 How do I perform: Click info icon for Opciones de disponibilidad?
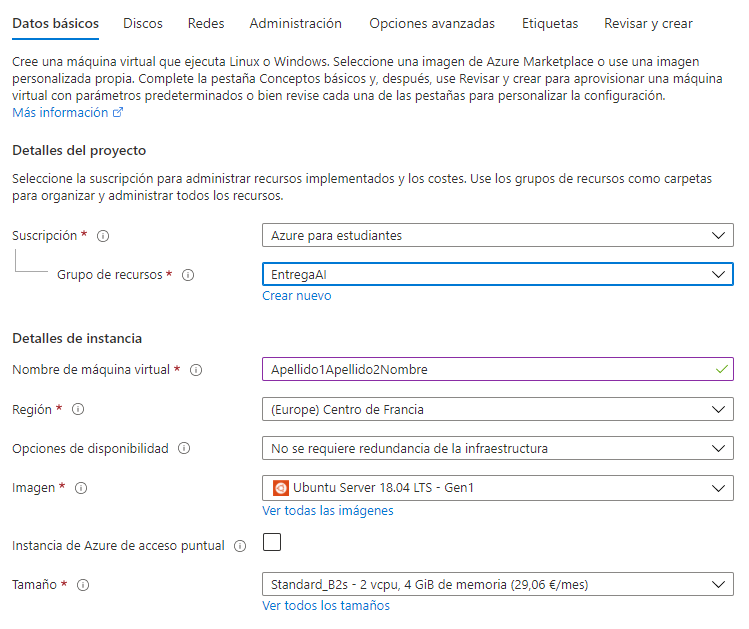pos(184,449)
